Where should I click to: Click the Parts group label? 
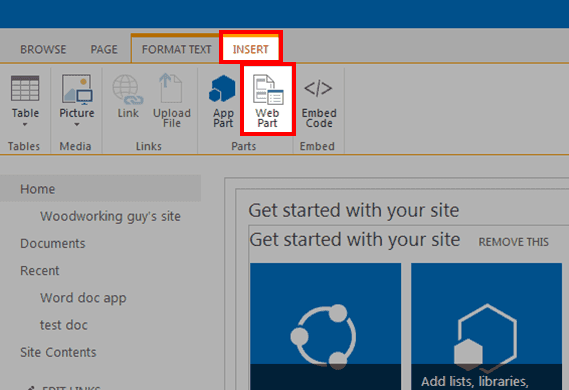(x=244, y=146)
